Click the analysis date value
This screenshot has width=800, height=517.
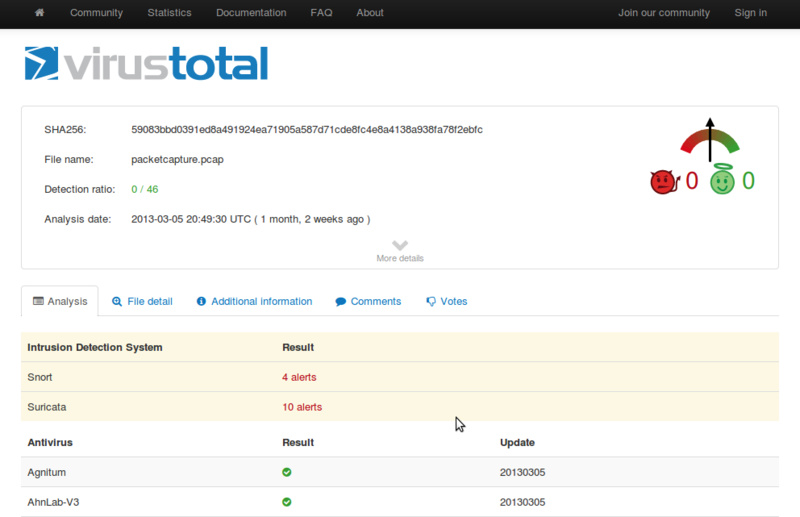(x=251, y=219)
